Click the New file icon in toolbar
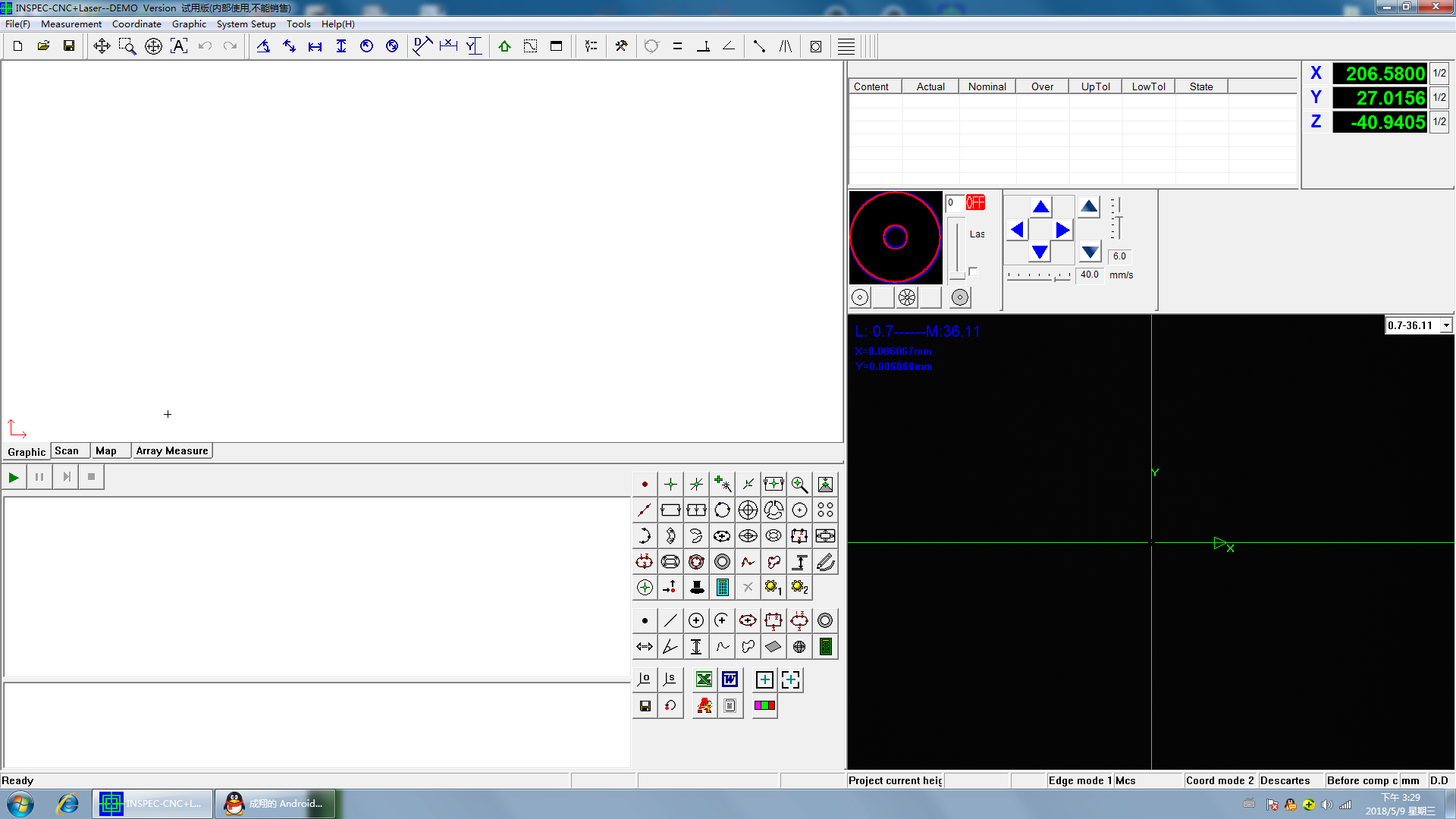1456x819 pixels. pos(18,46)
